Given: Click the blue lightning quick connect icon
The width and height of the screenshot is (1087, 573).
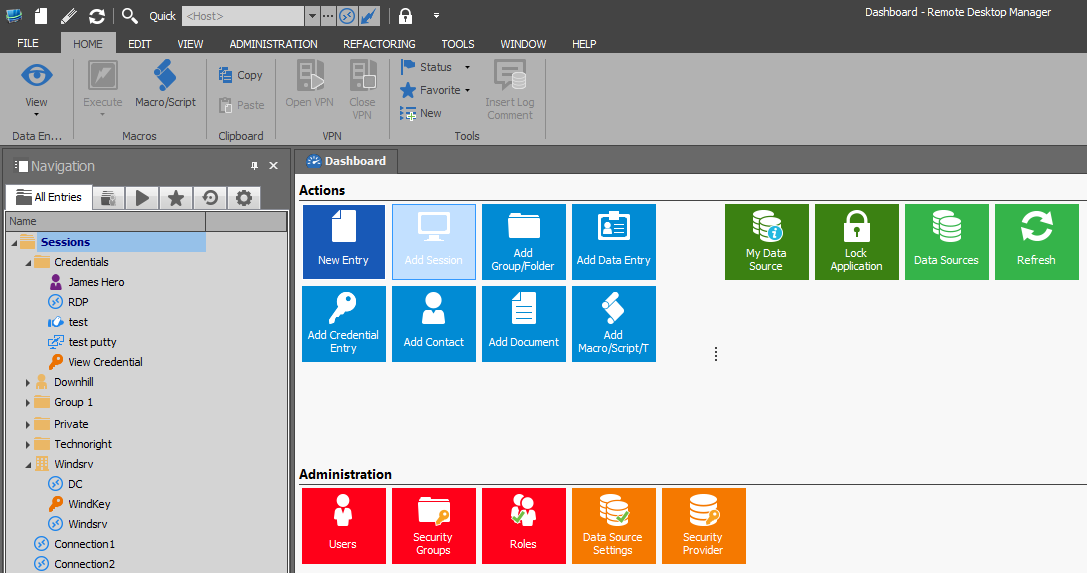Looking at the screenshot, I should 369,15.
